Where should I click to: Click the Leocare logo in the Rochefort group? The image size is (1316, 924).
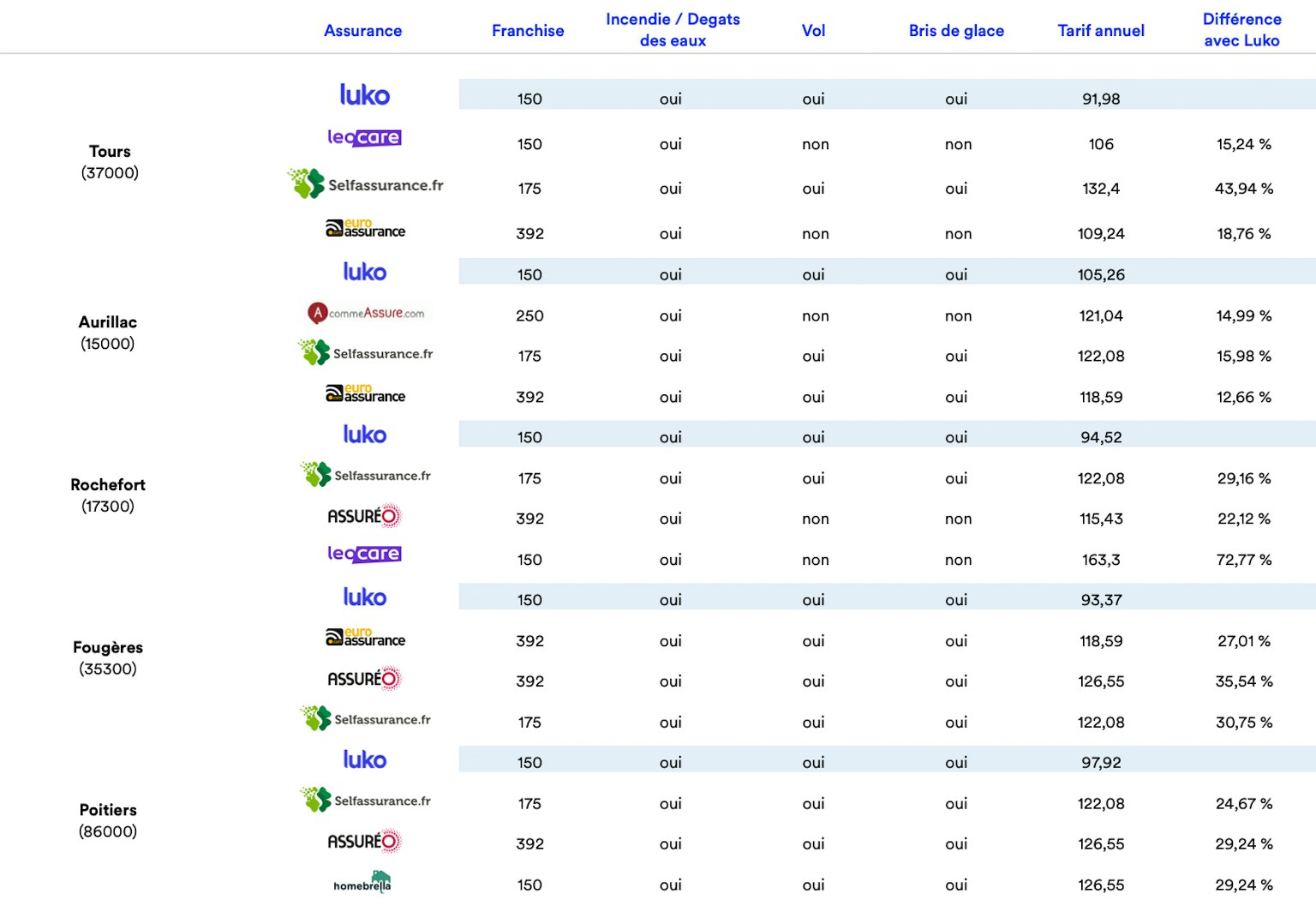pyautogui.click(x=364, y=554)
